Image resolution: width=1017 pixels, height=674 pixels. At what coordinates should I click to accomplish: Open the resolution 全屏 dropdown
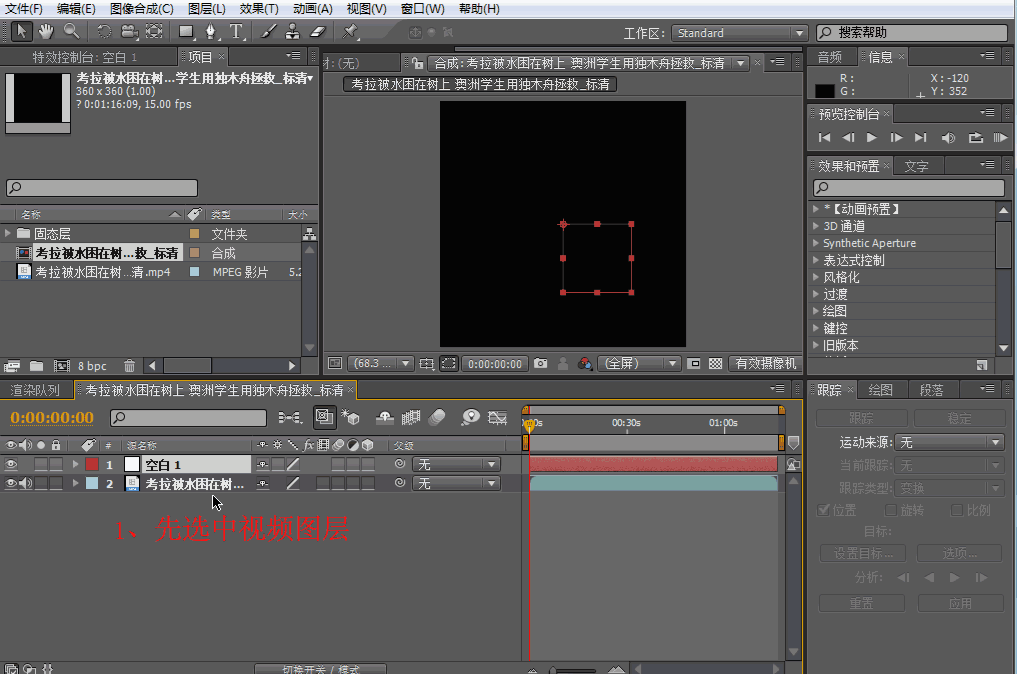pyautogui.click(x=639, y=363)
